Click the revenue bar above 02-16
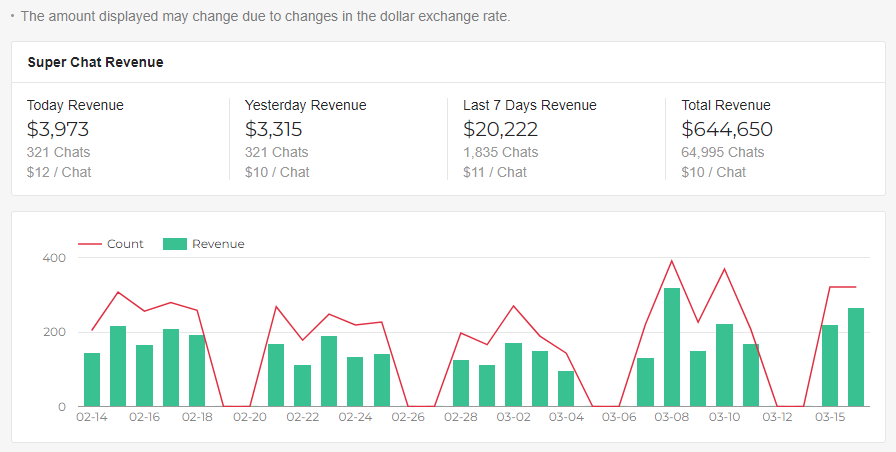This screenshot has height=452, width=896. tap(145, 376)
